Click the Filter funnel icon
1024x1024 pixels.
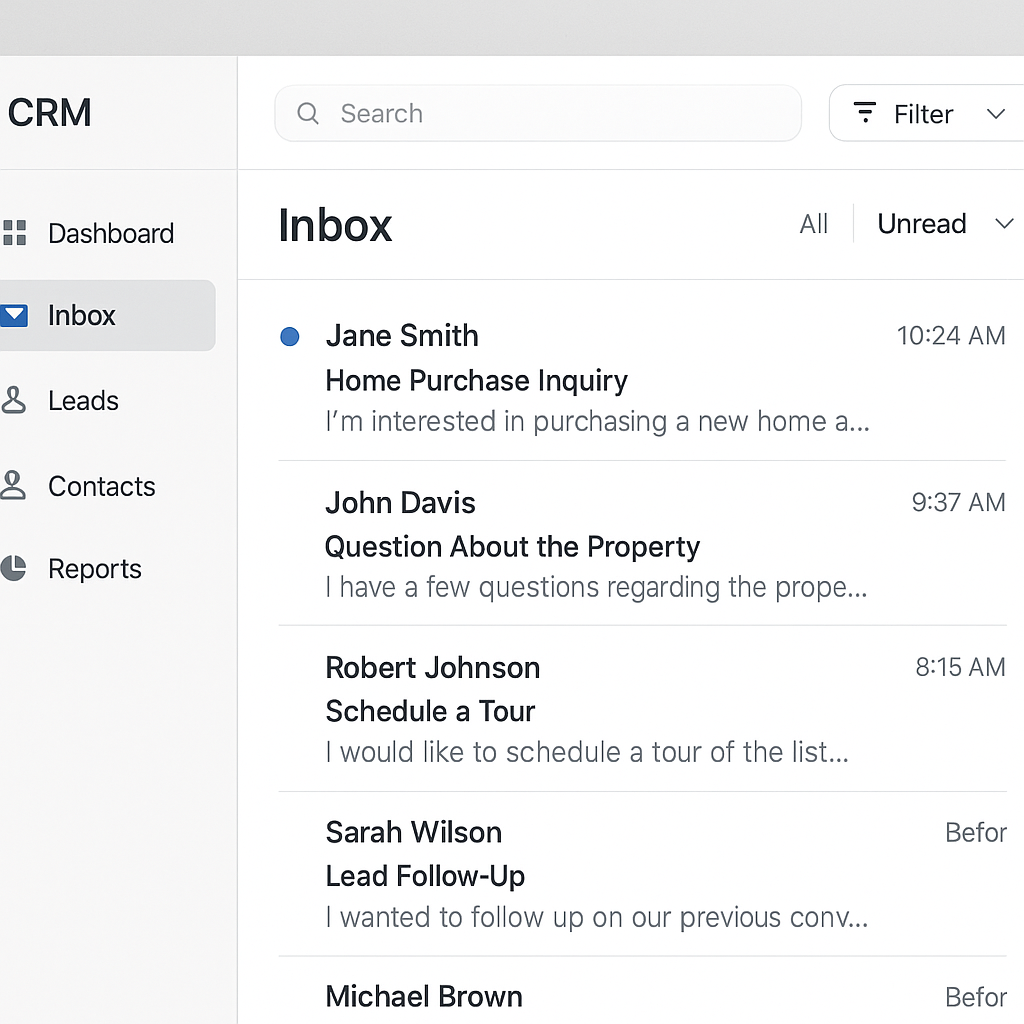point(865,113)
